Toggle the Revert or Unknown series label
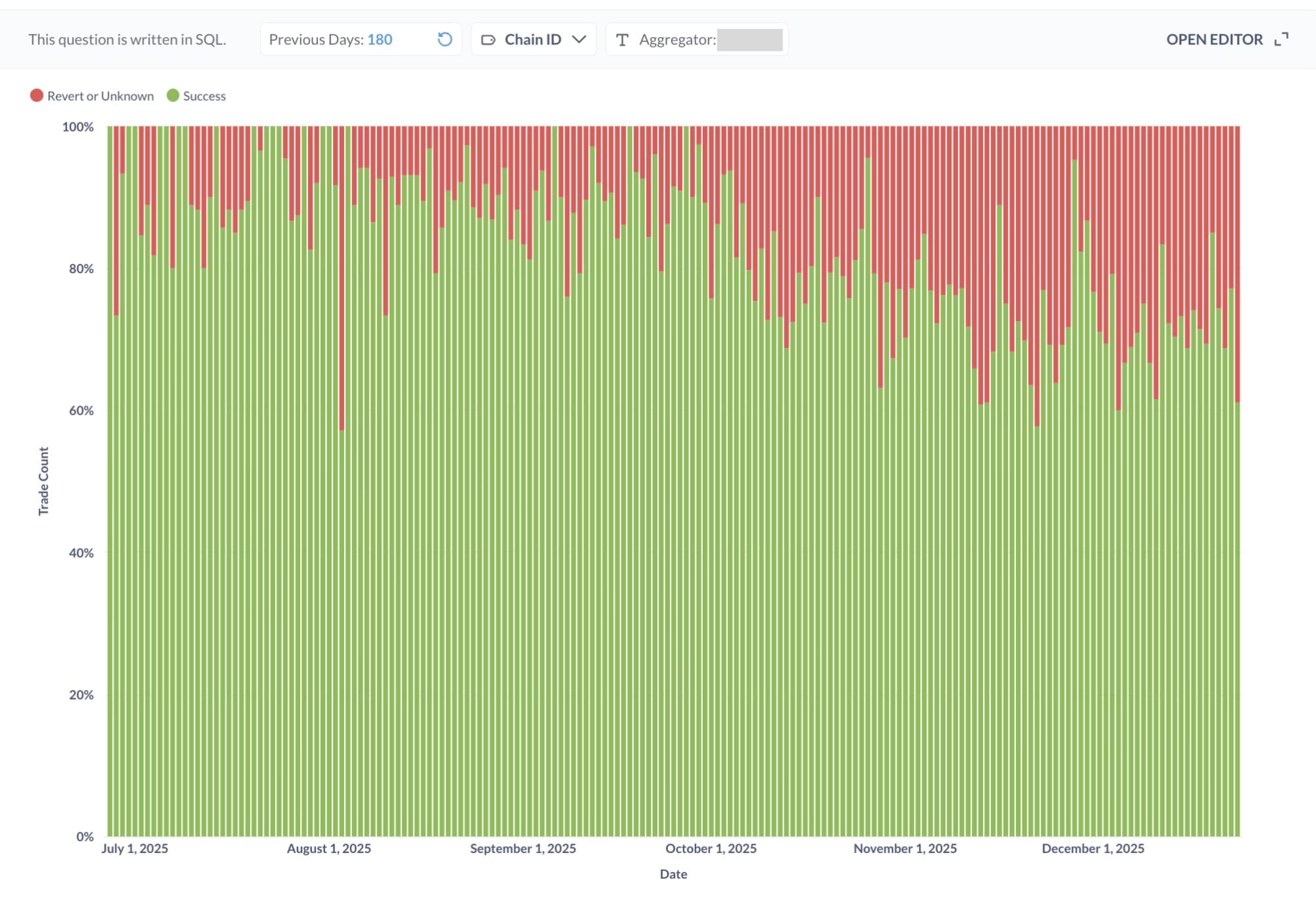Screen dimensions: 1316x897 [100, 96]
